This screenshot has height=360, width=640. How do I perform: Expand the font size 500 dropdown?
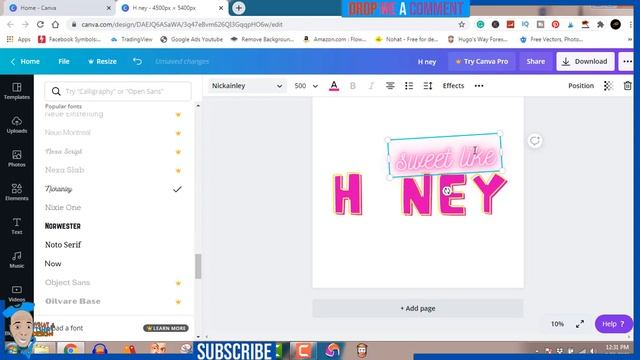click(306, 86)
